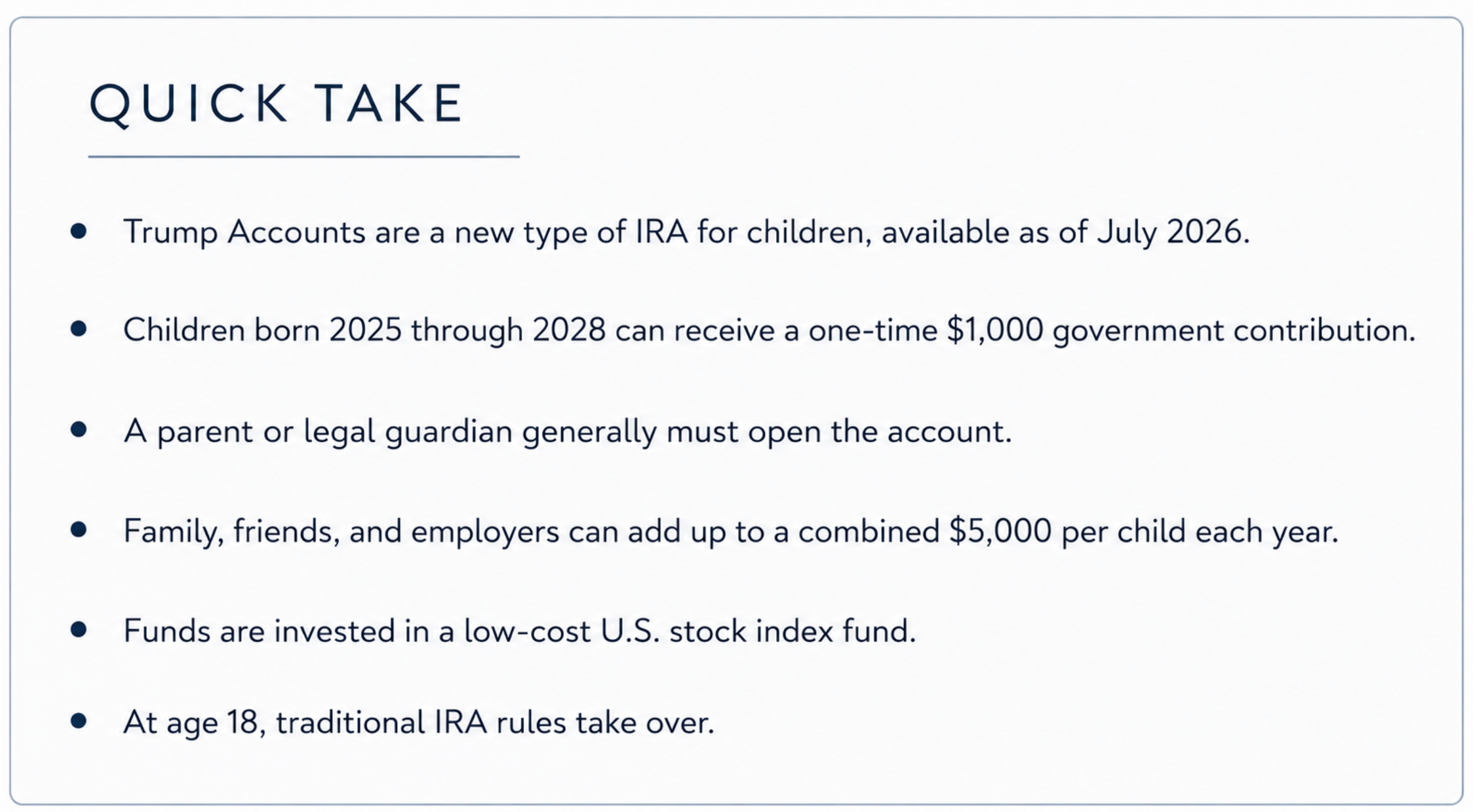Click the bullet before At age 18 line
The height and width of the screenshot is (812, 1473).
point(78,721)
